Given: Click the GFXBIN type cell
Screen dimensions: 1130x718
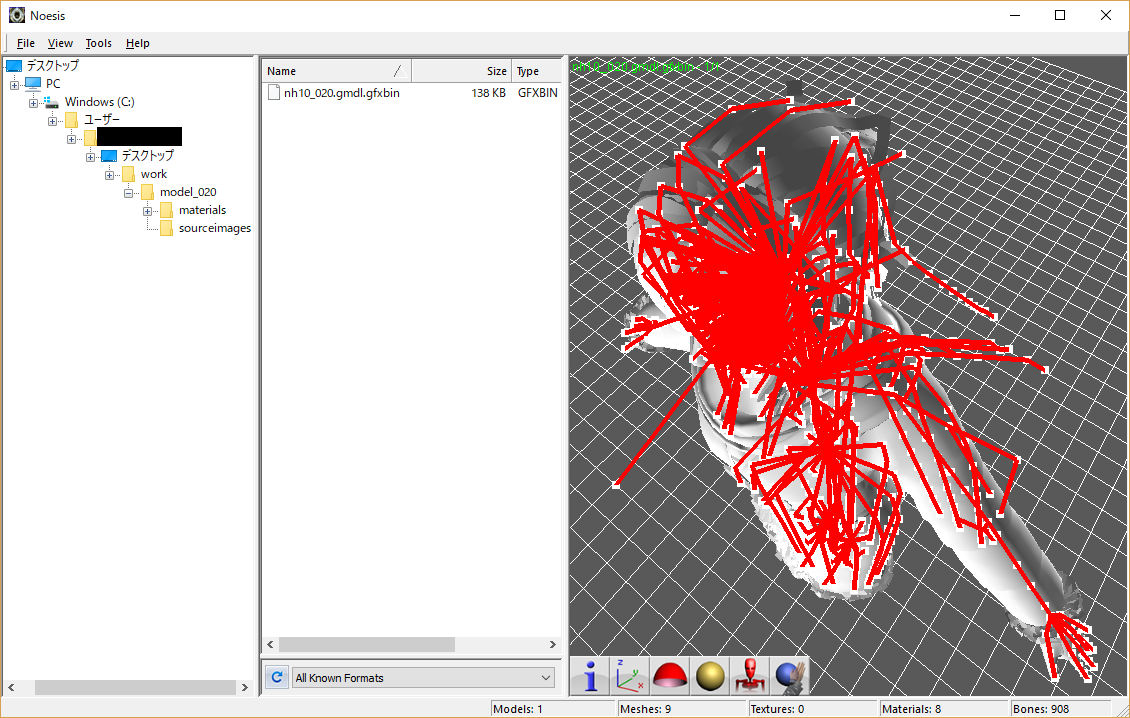Looking at the screenshot, I should tap(538, 92).
